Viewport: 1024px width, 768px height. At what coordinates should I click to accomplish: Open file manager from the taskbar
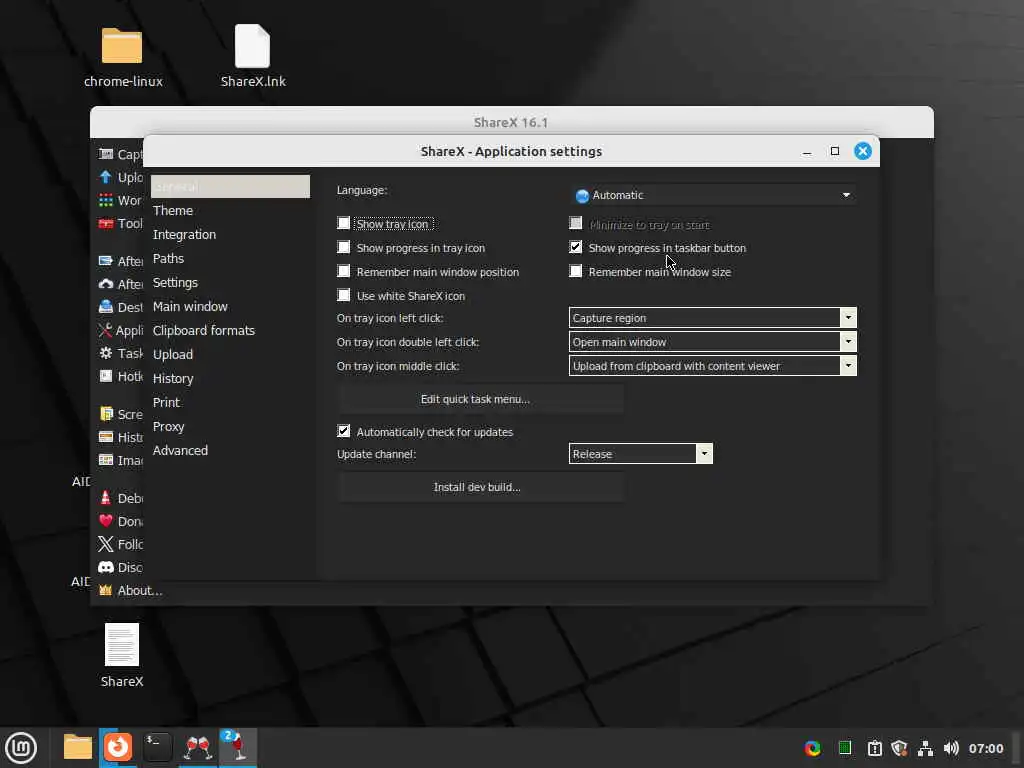pyautogui.click(x=78, y=746)
